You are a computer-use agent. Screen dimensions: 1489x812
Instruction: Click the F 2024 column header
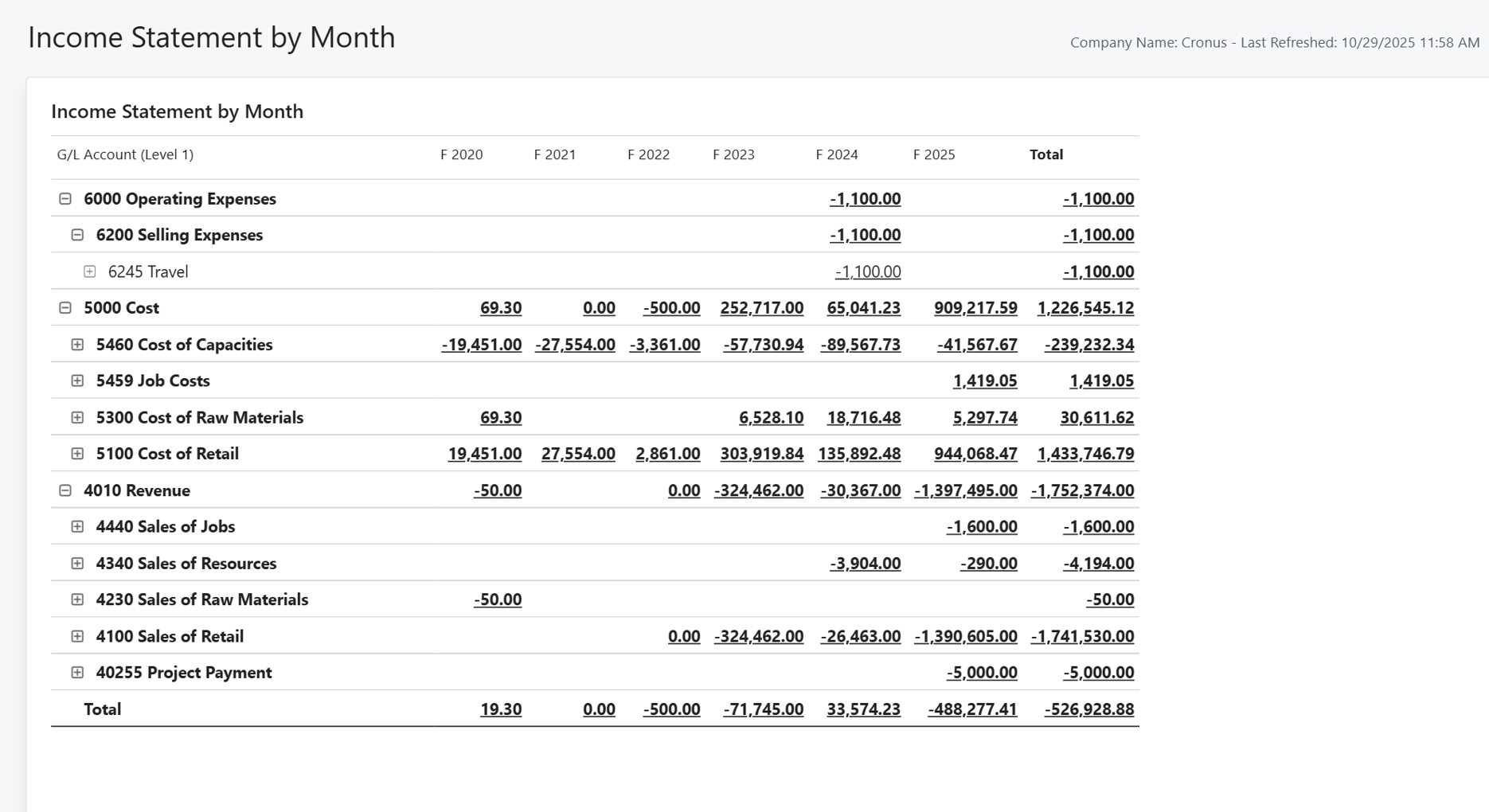(x=836, y=154)
